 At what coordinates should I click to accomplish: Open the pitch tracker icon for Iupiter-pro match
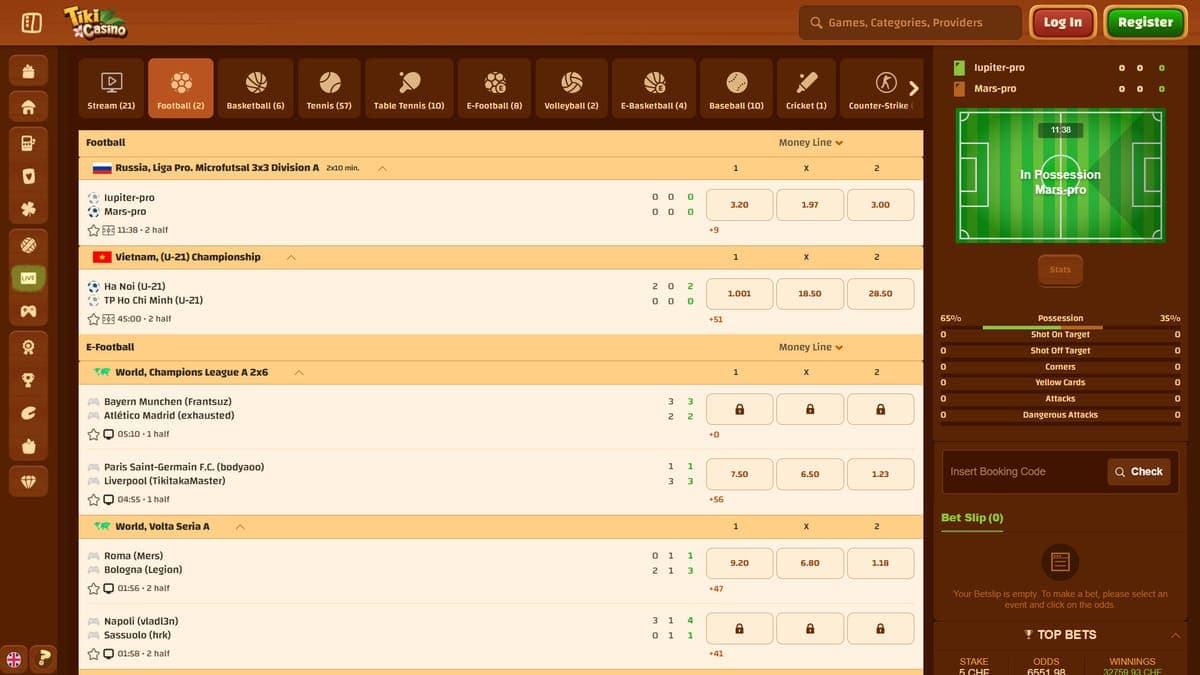pos(109,230)
